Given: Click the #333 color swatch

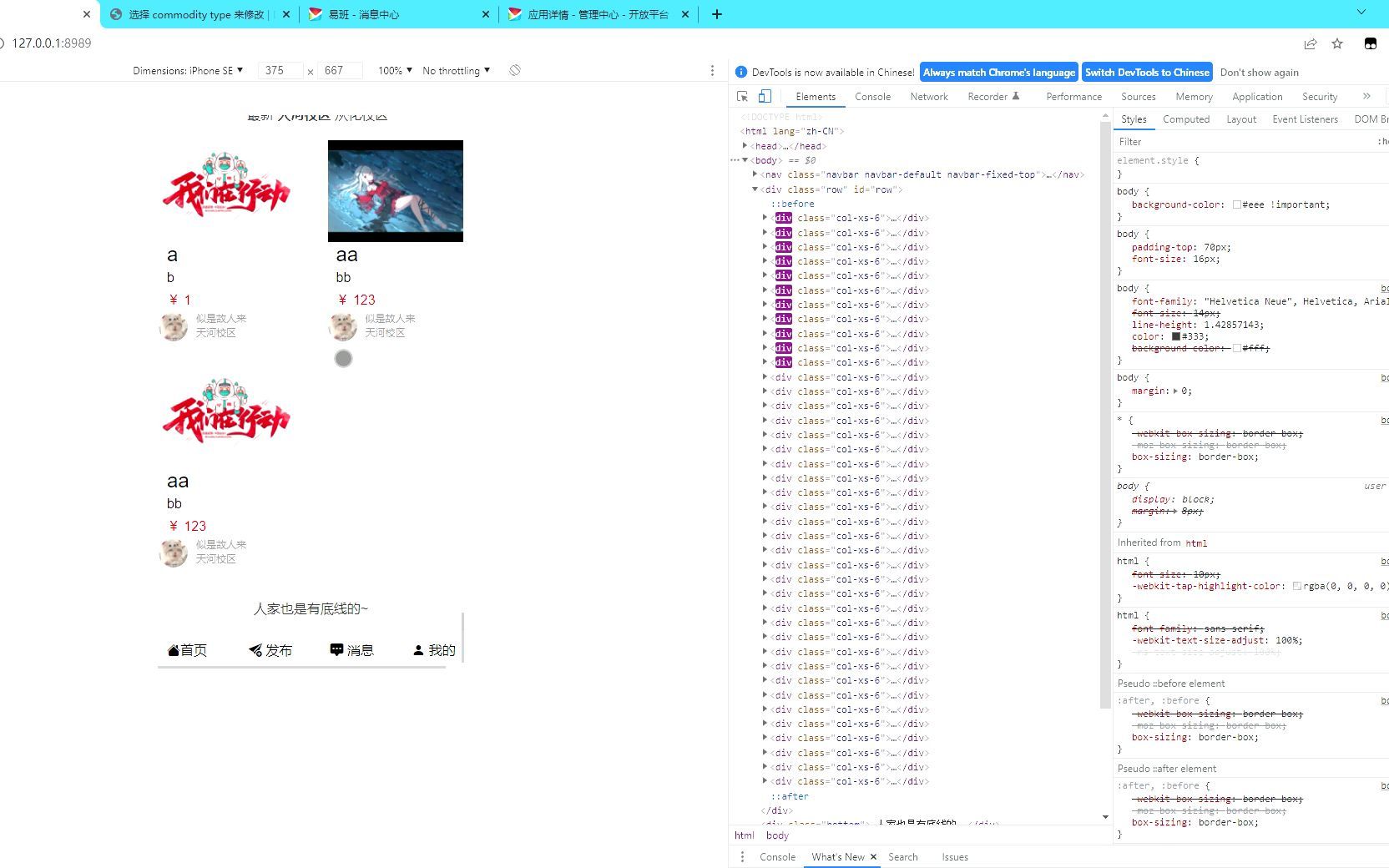Looking at the screenshot, I should click(x=1175, y=336).
